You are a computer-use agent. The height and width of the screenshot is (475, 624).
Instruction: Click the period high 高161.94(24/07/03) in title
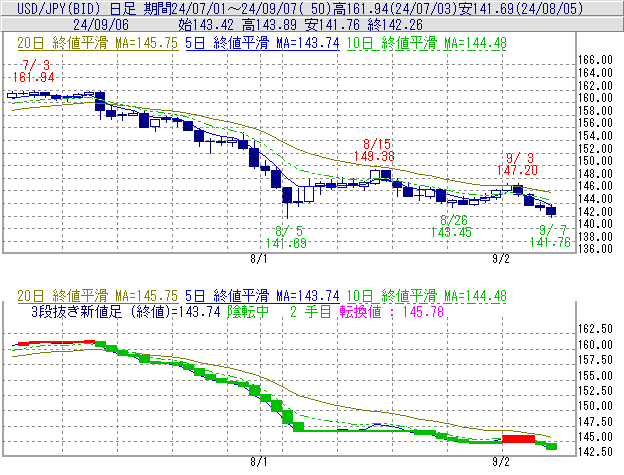395,8
